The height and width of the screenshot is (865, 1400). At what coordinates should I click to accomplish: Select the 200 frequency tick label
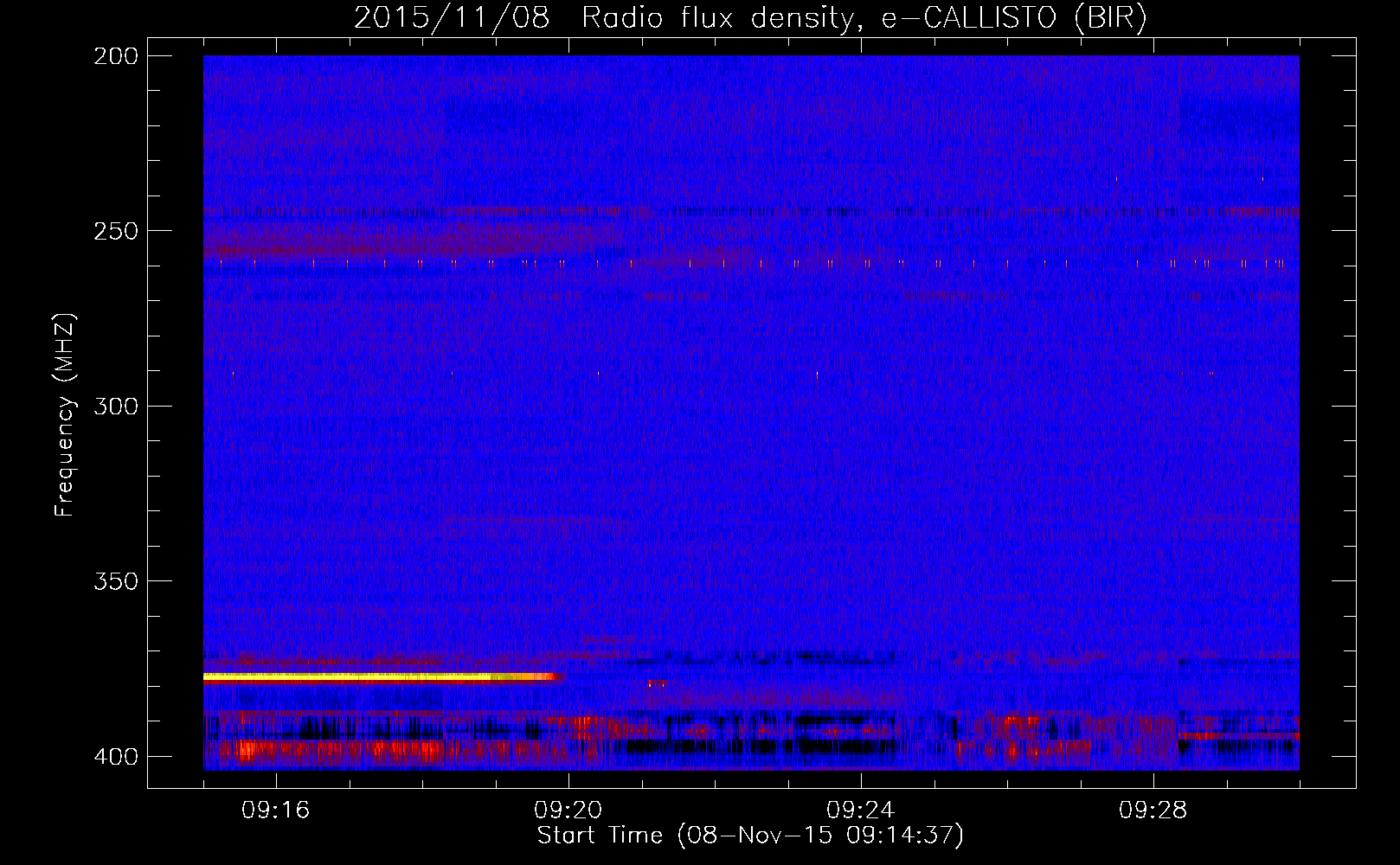click(x=116, y=56)
